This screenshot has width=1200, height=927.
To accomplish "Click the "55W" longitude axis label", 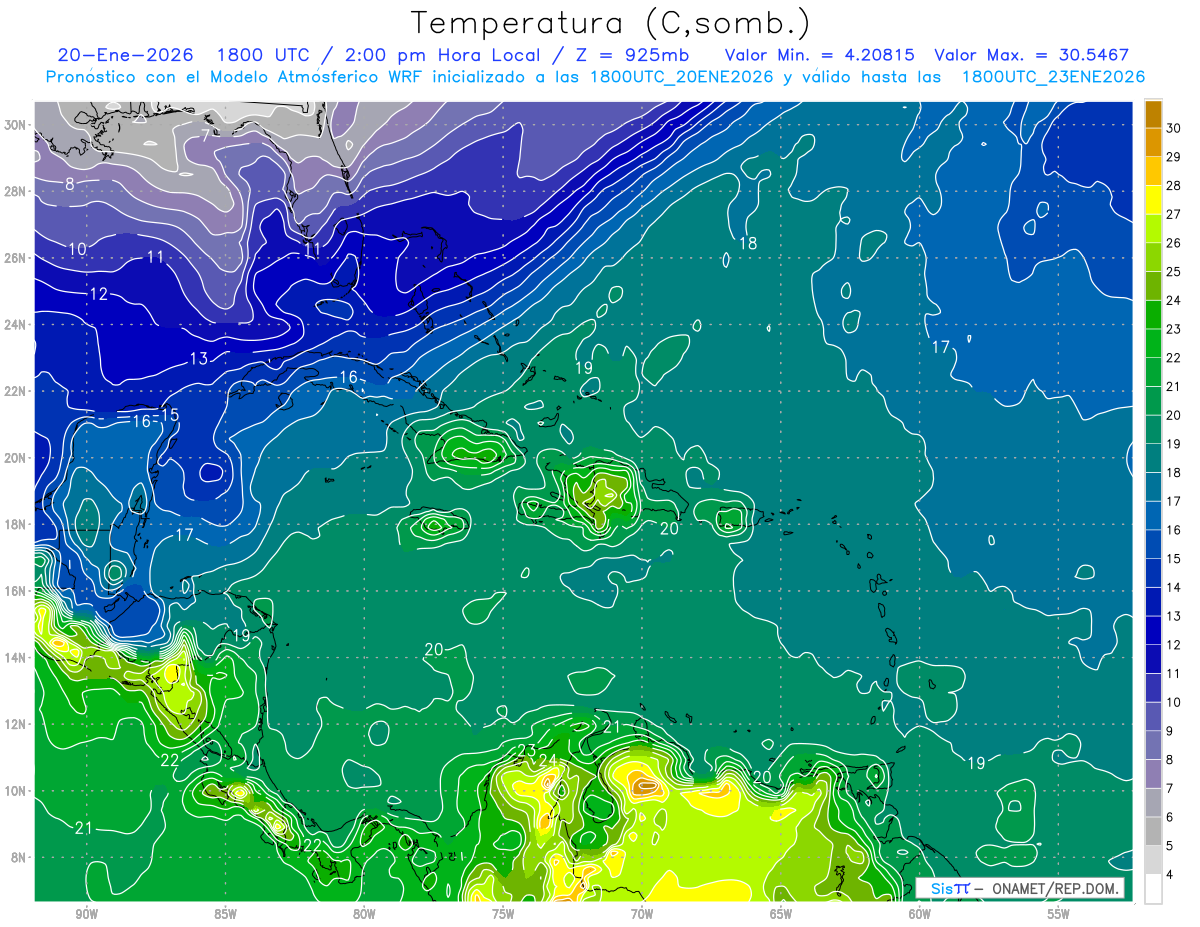I will tap(1058, 914).
